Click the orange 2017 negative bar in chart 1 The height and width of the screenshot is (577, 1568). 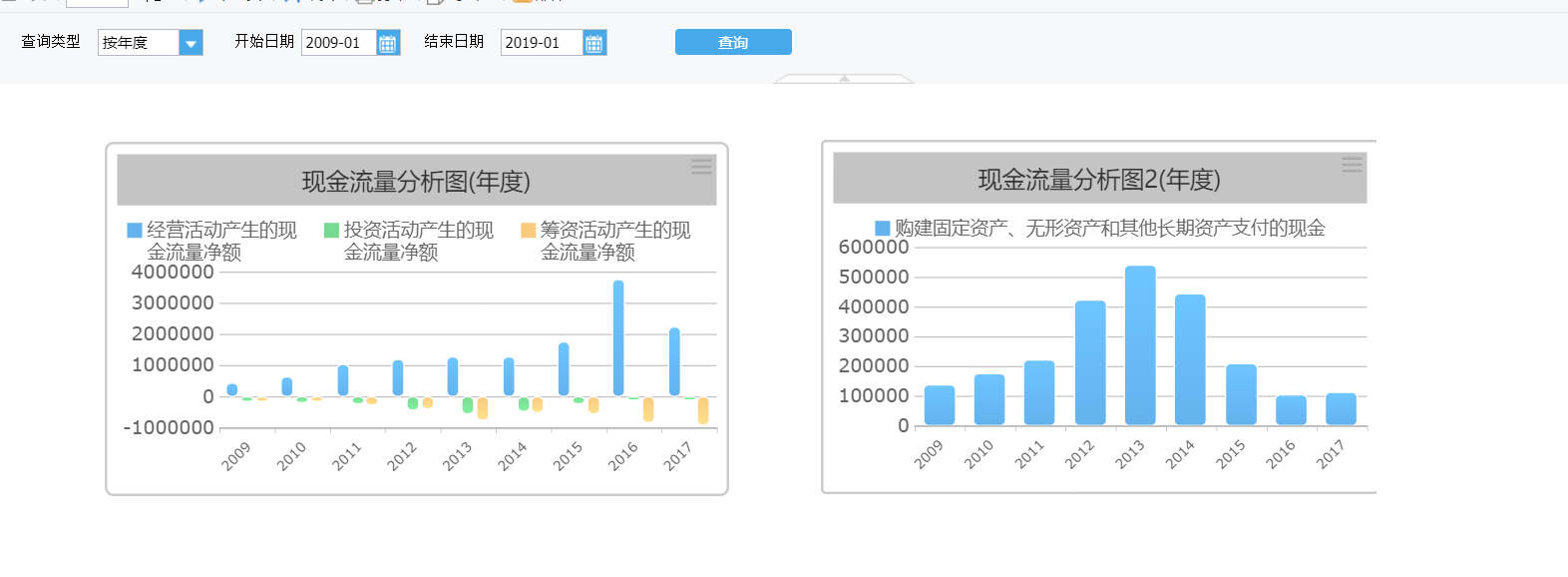703,411
